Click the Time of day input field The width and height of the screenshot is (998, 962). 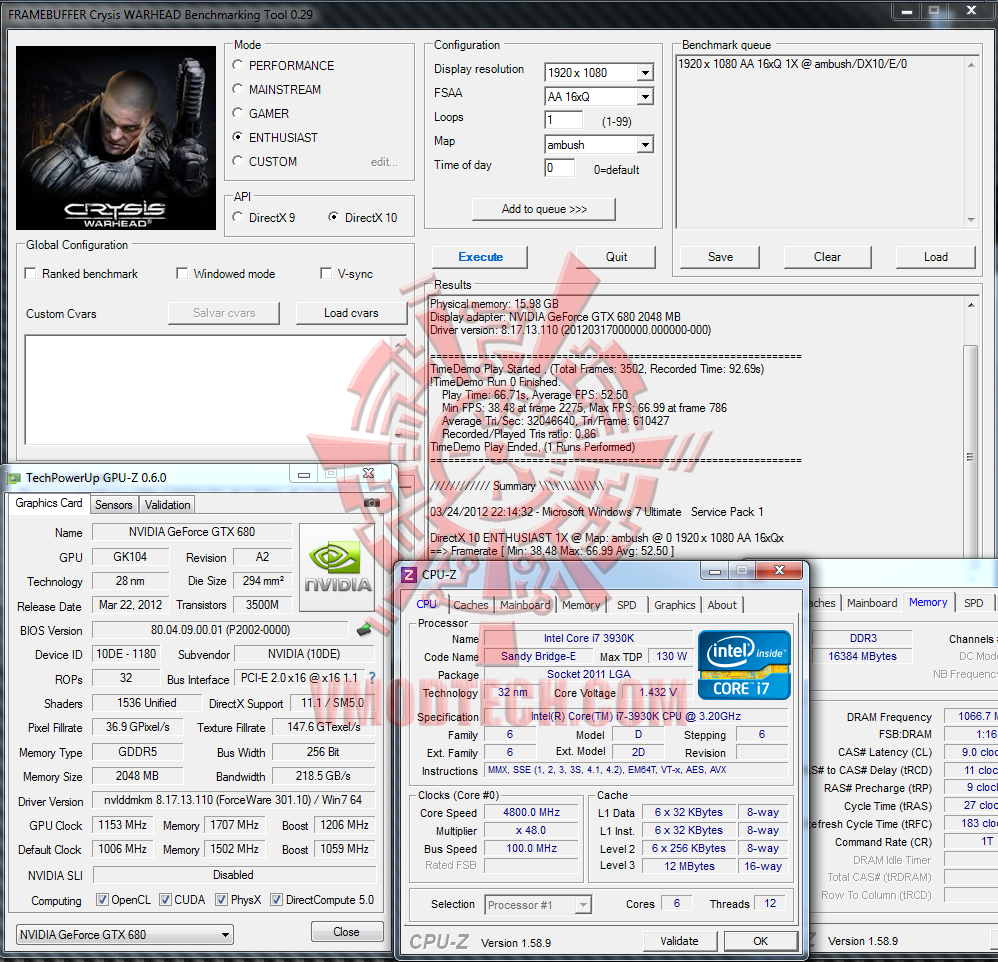point(560,168)
